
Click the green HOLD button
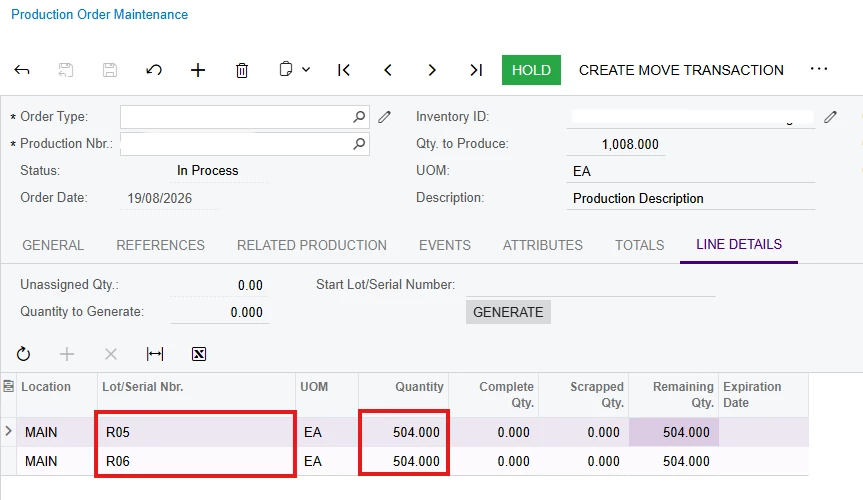(x=531, y=70)
